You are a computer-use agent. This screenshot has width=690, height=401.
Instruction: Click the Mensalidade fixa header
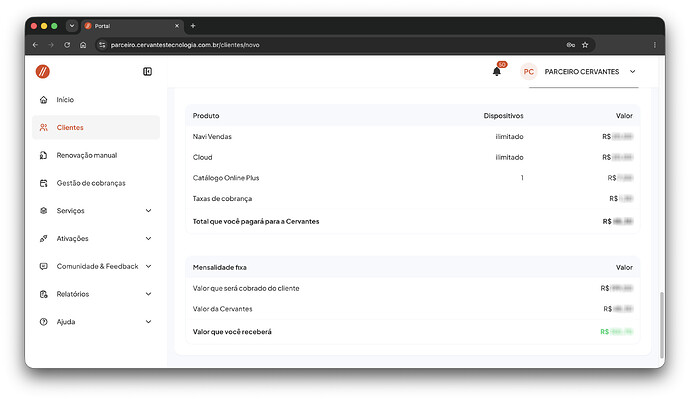[x=220, y=267]
